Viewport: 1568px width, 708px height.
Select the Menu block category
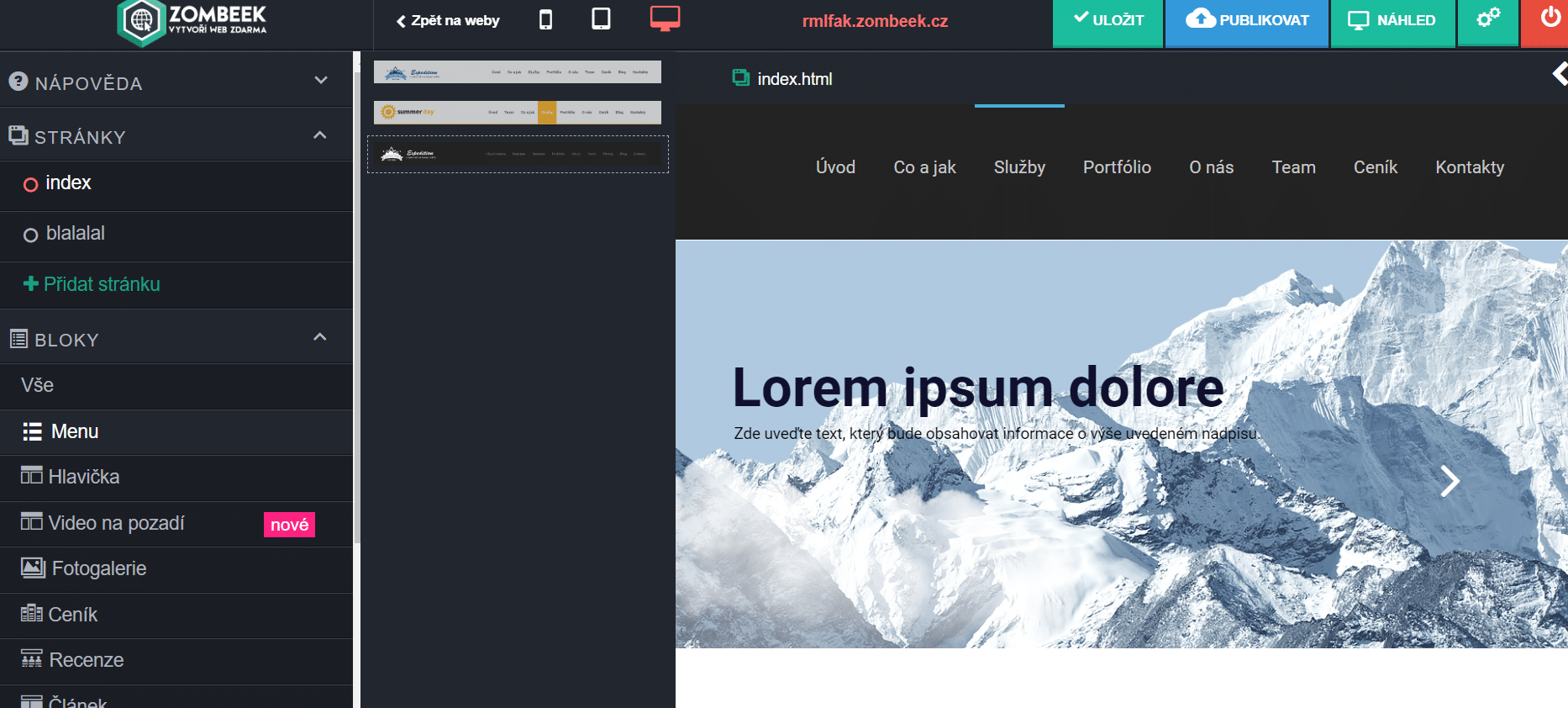[176, 432]
